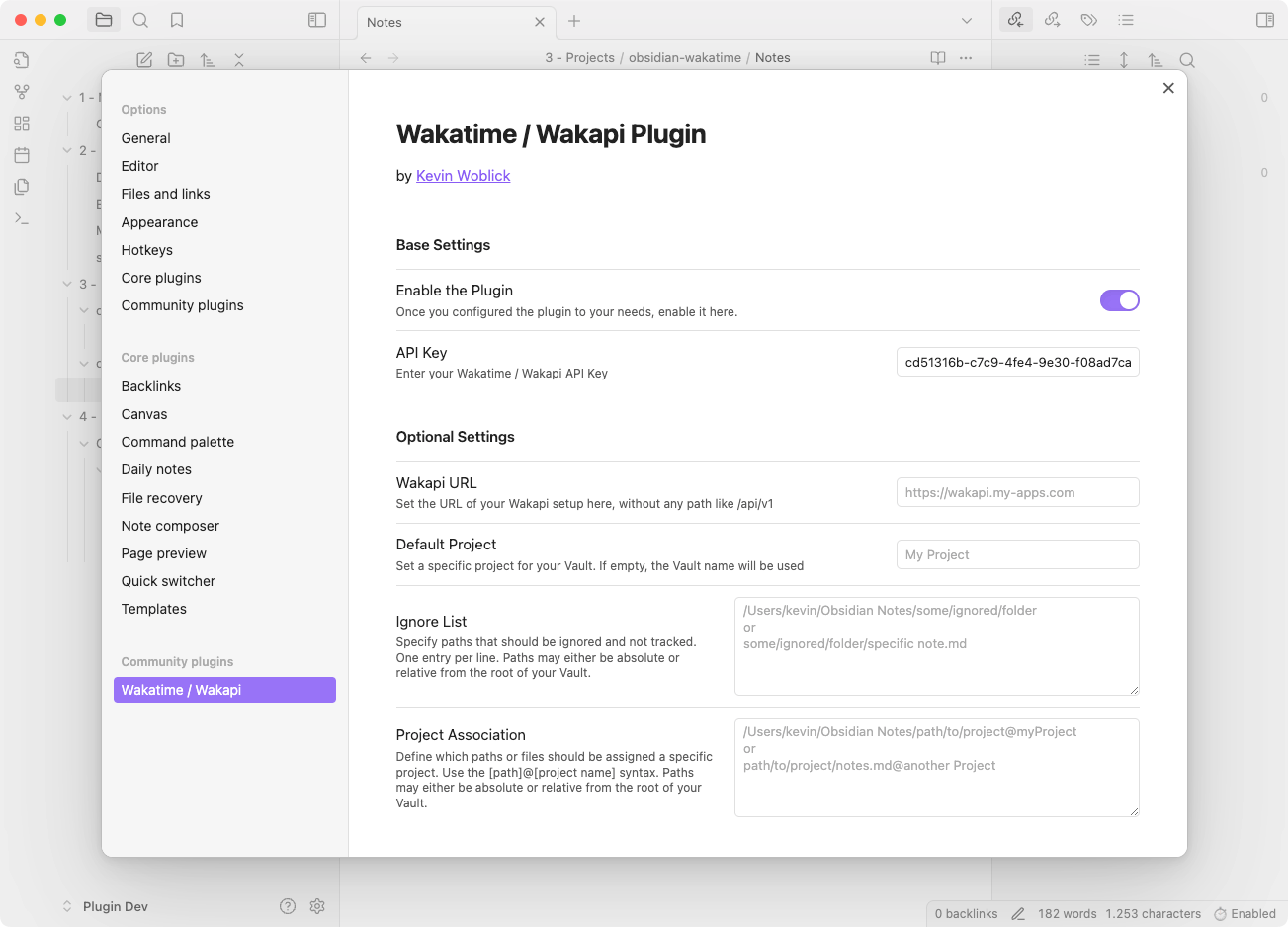Viewport: 1288px width, 927px height.
Task: Click the Kevin Woblick author link
Action: coord(463,175)
